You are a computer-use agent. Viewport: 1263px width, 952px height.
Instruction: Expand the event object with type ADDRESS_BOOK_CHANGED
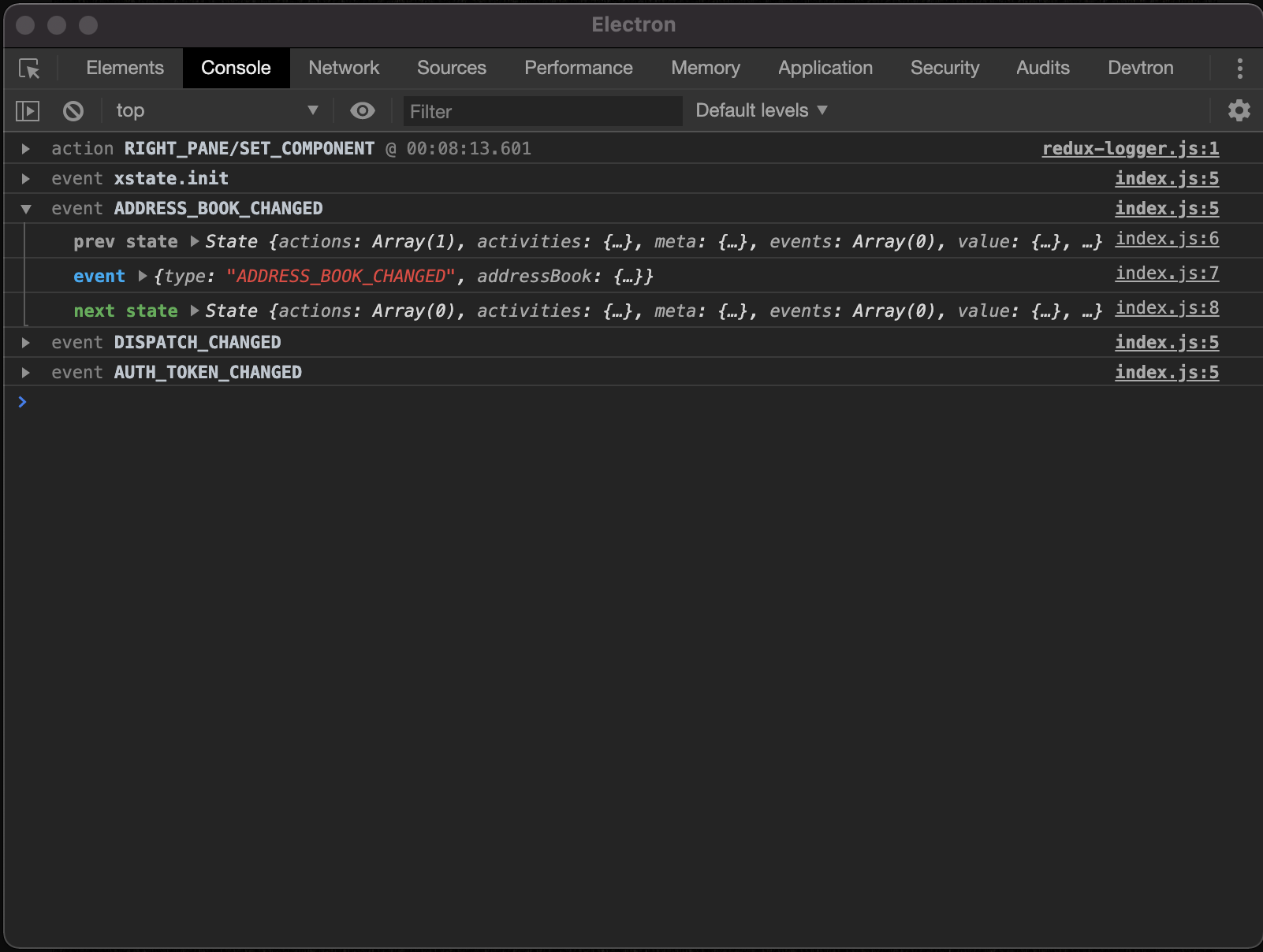pyautogui.click(x=143, y=276)
